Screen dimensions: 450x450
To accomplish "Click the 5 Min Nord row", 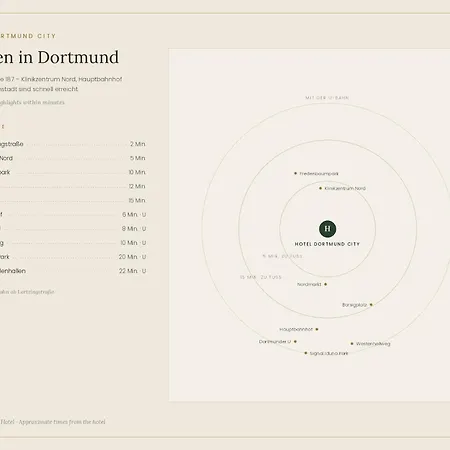I will tap(73, 158).
